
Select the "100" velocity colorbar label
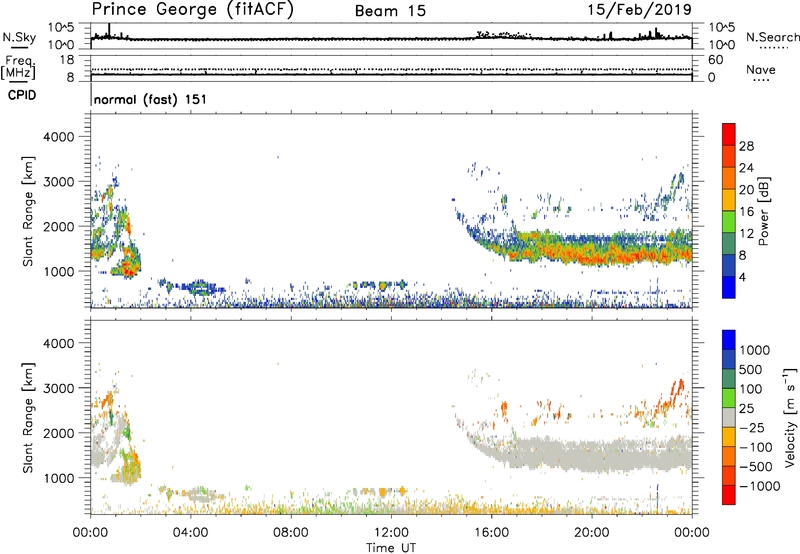click(x=751, y=389)
